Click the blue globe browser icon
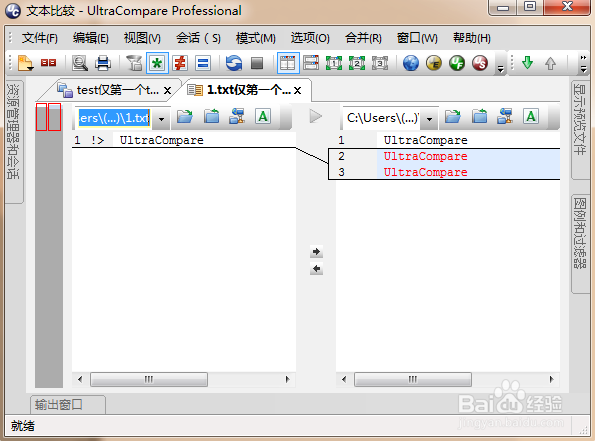Screen dimensions: 595x441 [411, 63]
